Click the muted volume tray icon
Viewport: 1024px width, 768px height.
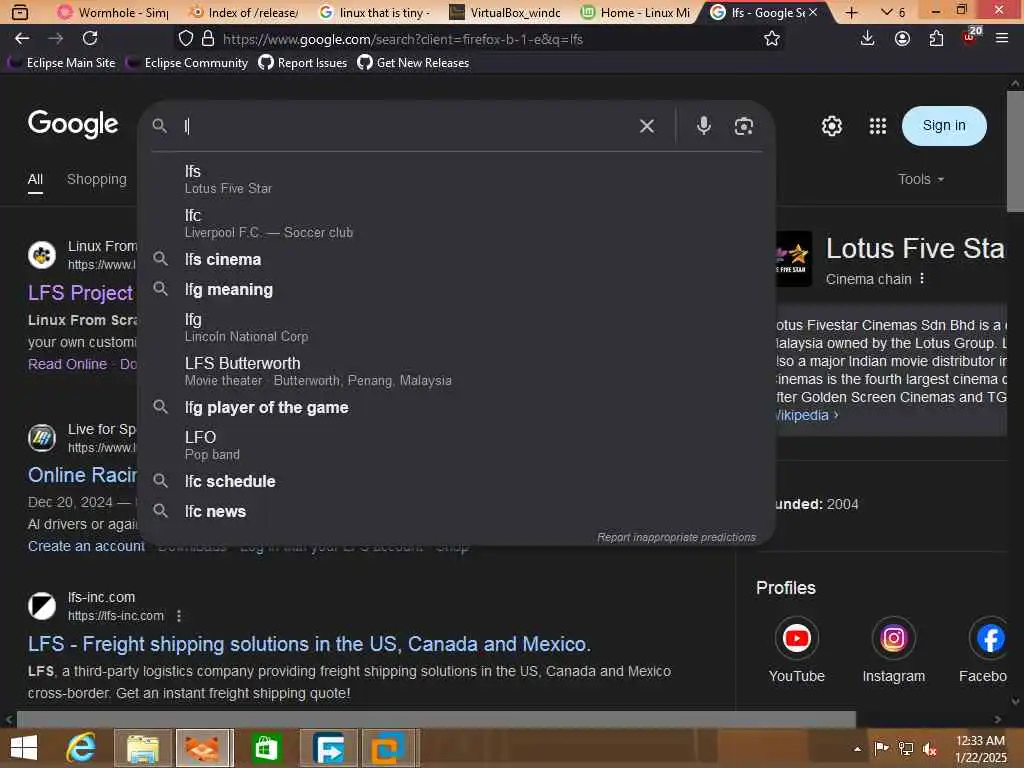[x=929, y=748]
